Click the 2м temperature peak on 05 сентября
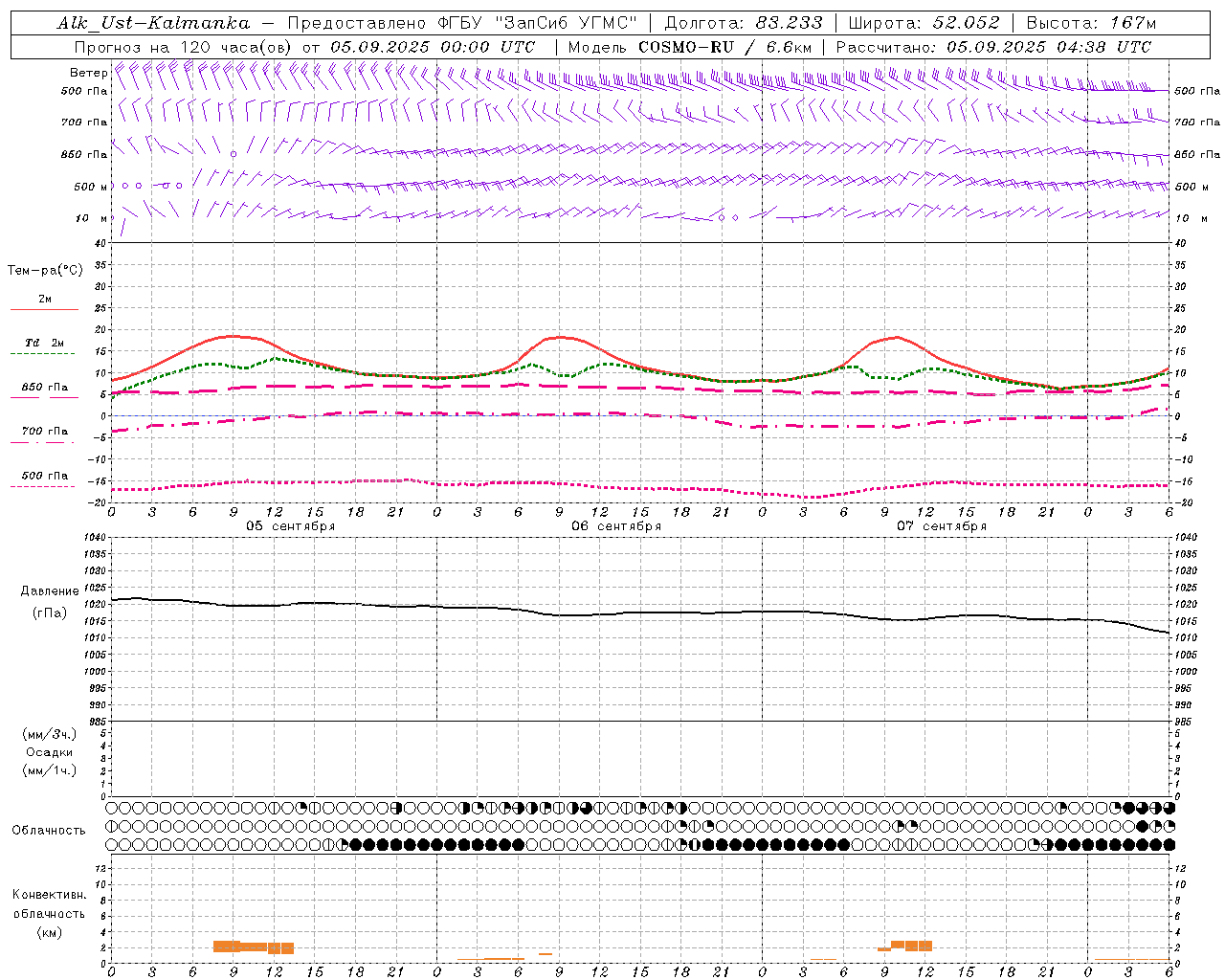 point(233,336)
